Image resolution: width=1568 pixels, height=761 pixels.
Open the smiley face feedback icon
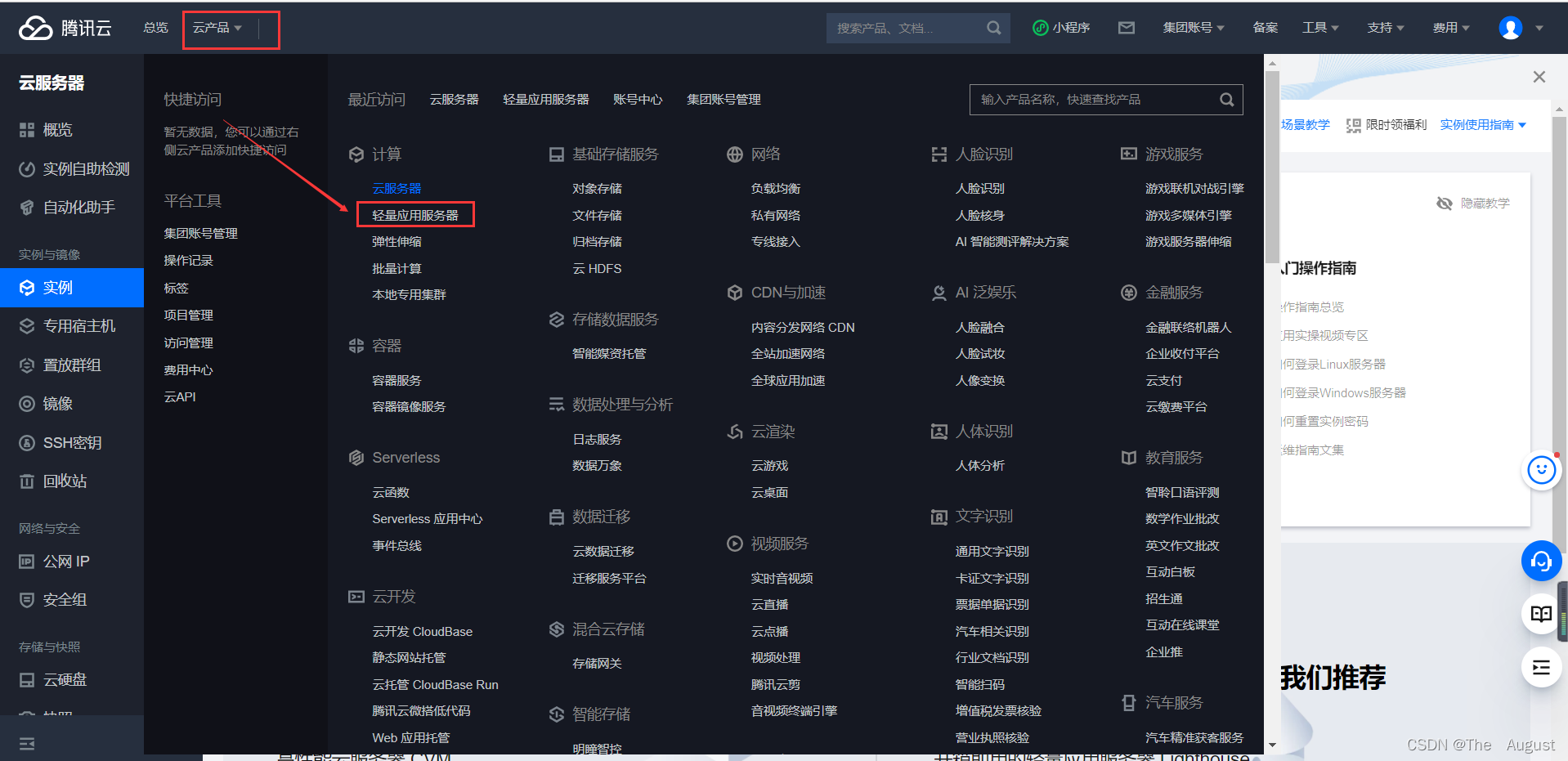click(1541, 470)
